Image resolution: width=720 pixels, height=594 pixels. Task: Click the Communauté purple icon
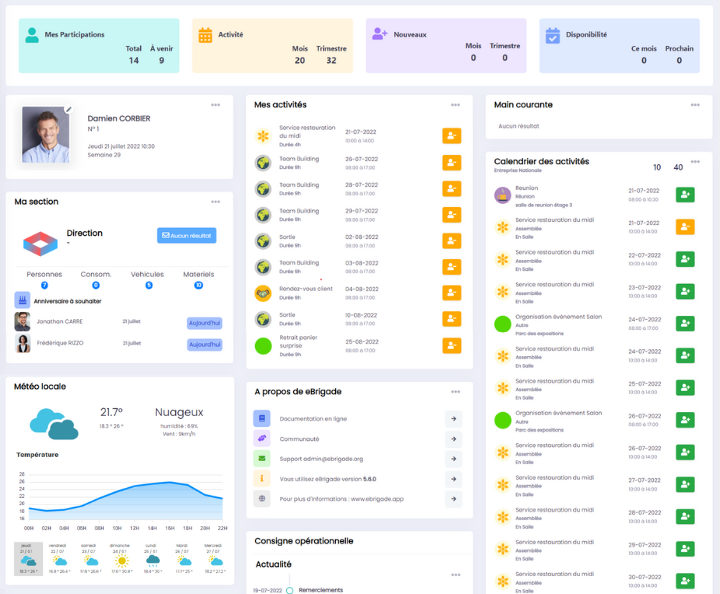coord(262,439)
